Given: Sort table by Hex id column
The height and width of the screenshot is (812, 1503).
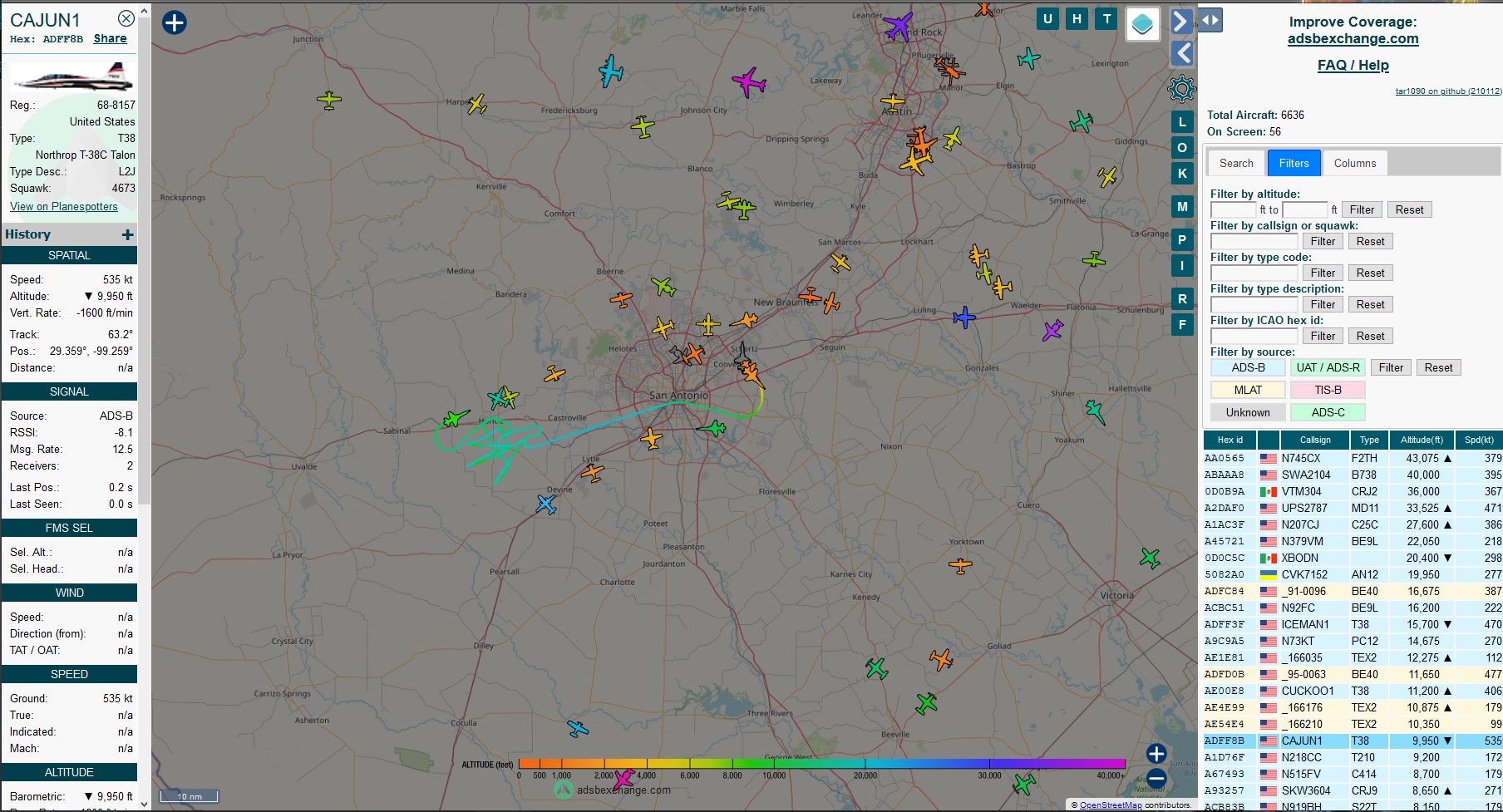Looking at the screenshot, I should click(x=1230, y=440).
